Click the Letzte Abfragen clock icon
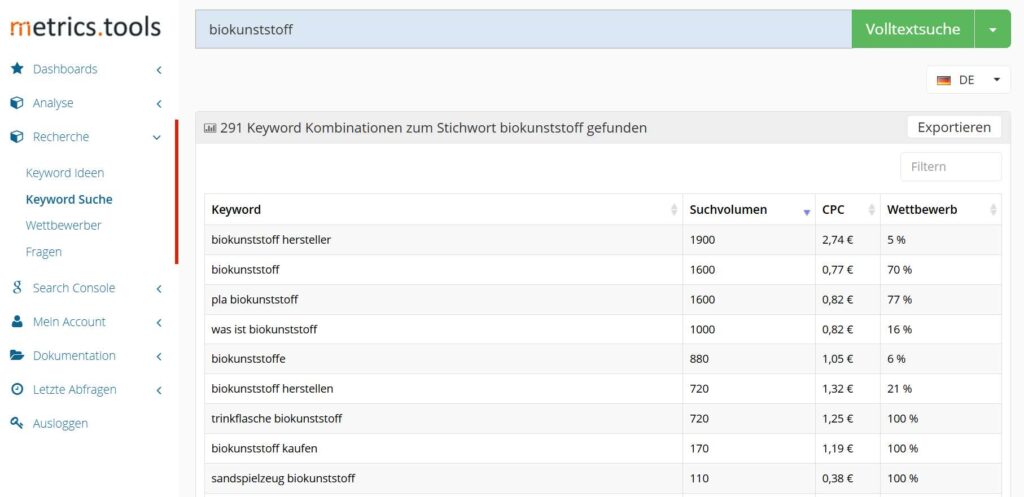1024x497 pixels. 18,389
